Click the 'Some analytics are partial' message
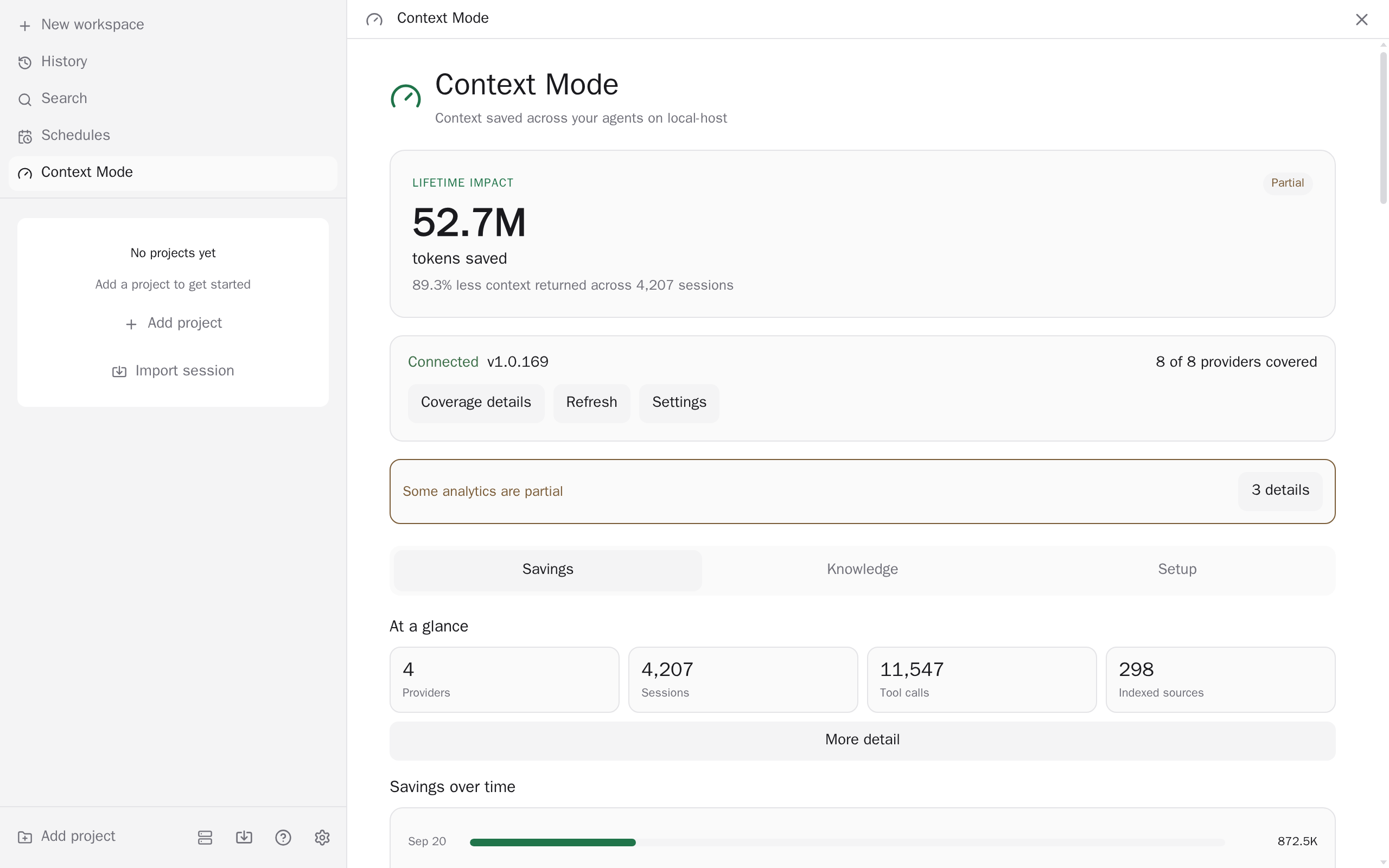Image resolution: width=1389 pixels, height=868 pixels. click(x=482, y=492)
